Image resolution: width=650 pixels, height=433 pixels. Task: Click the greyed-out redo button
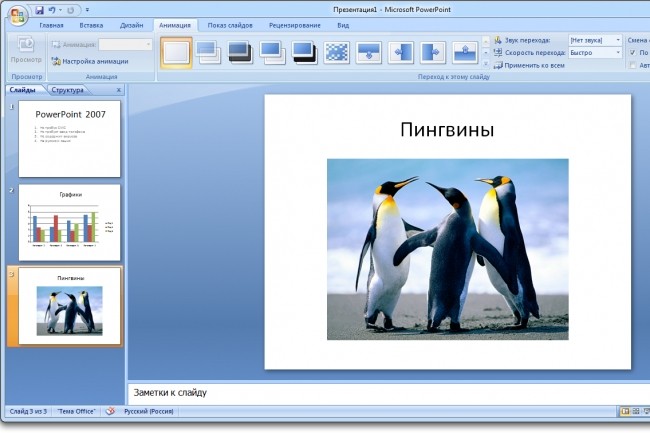pos(70,10)
